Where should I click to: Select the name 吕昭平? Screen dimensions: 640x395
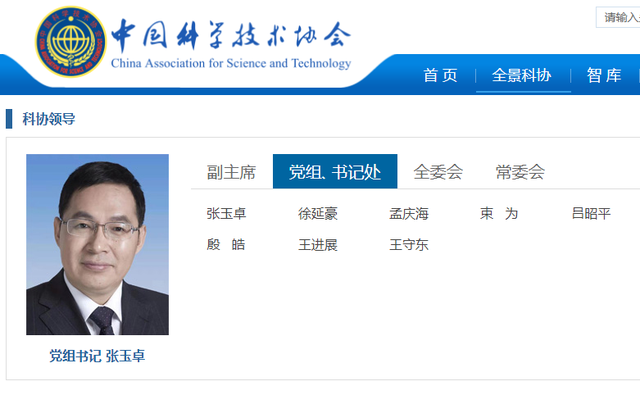point(591,213)
